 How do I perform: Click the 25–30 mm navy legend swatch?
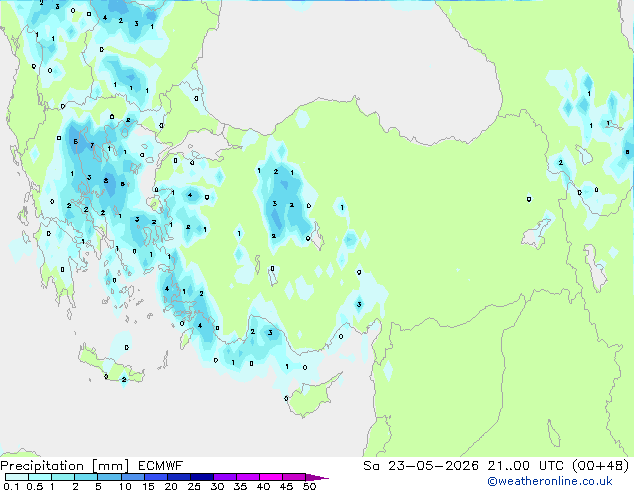click(201, 477)
